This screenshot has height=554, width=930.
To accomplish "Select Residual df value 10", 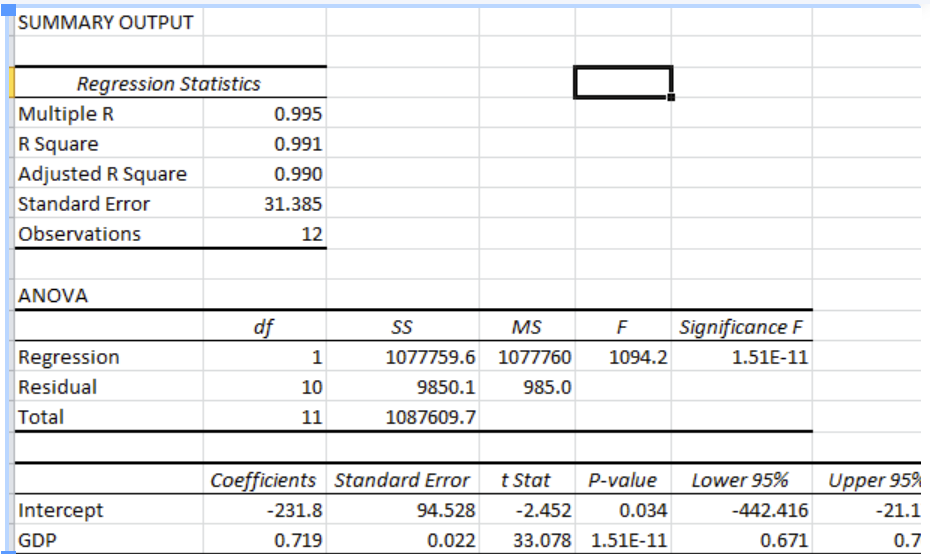I will click(x=265, y=387).
